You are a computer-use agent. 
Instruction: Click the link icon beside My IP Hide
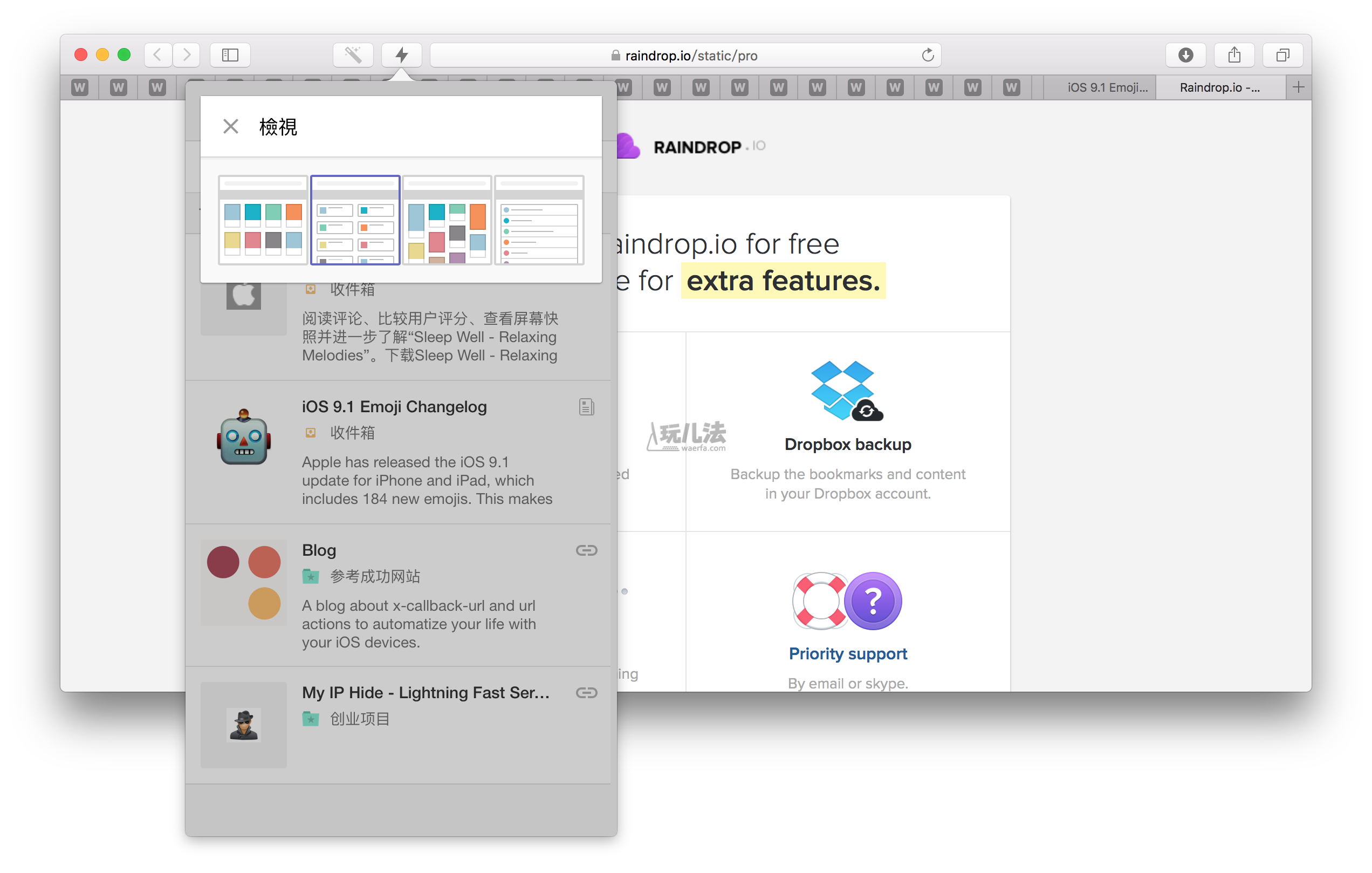(x=586, y=692)
